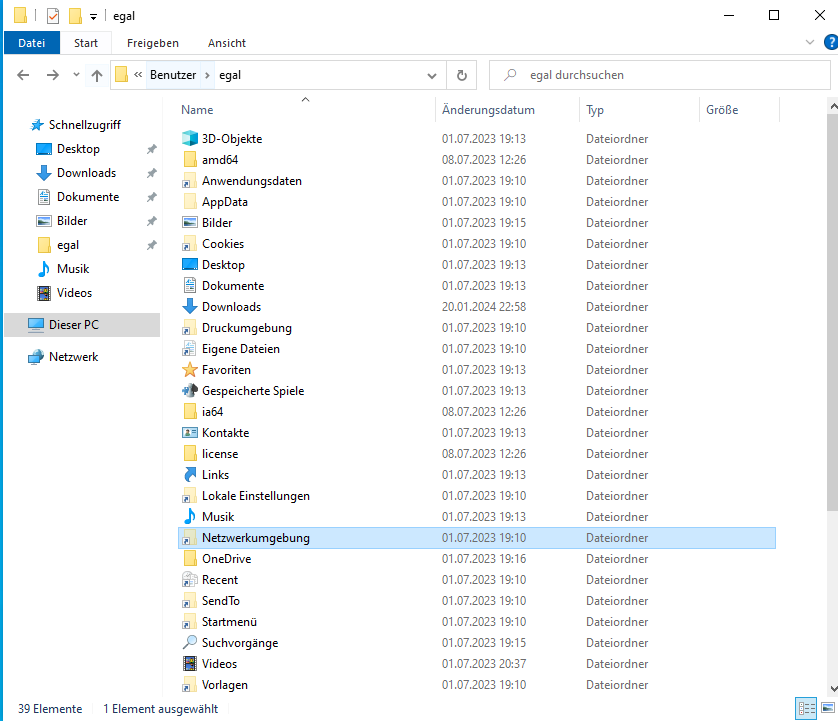838x721 pixels.
Task: Click the 3D-Objekte folder icon
Action: coord(191,139)
